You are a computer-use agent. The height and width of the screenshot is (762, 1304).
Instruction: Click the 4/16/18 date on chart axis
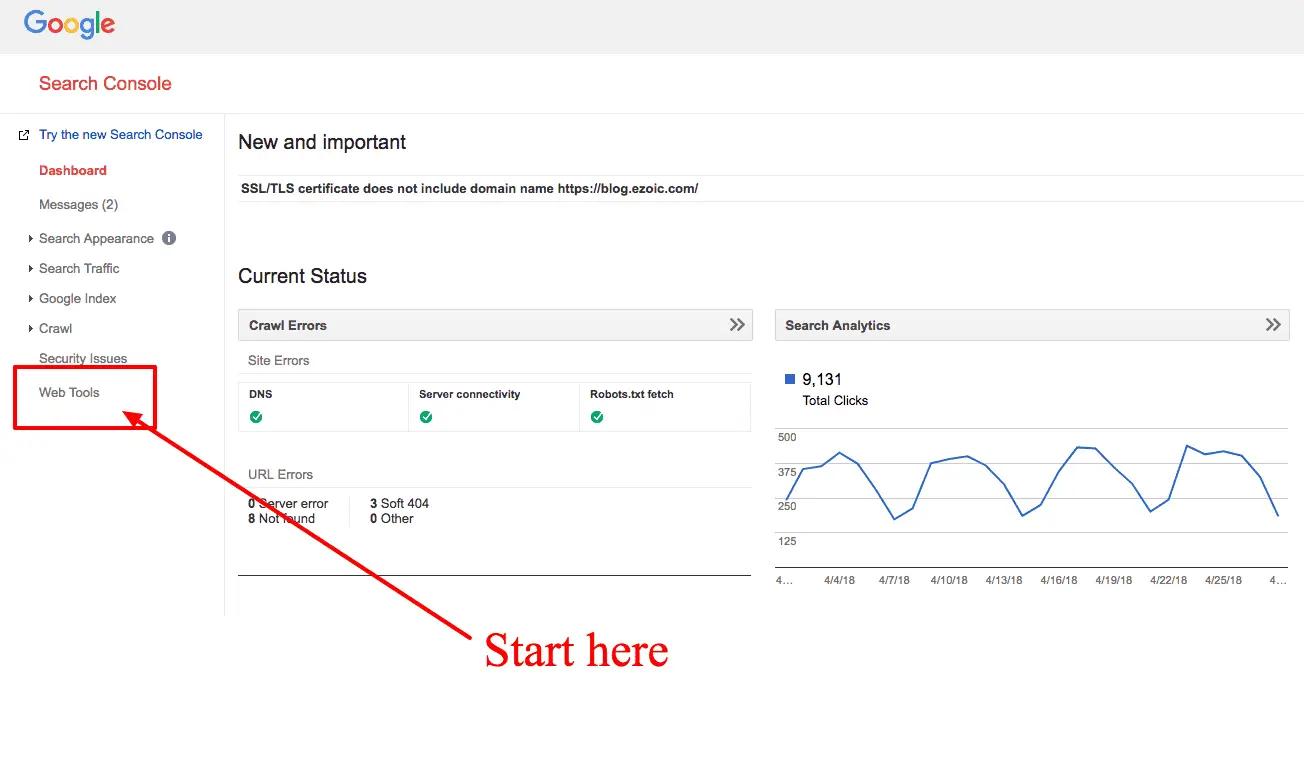[1059, 580]
